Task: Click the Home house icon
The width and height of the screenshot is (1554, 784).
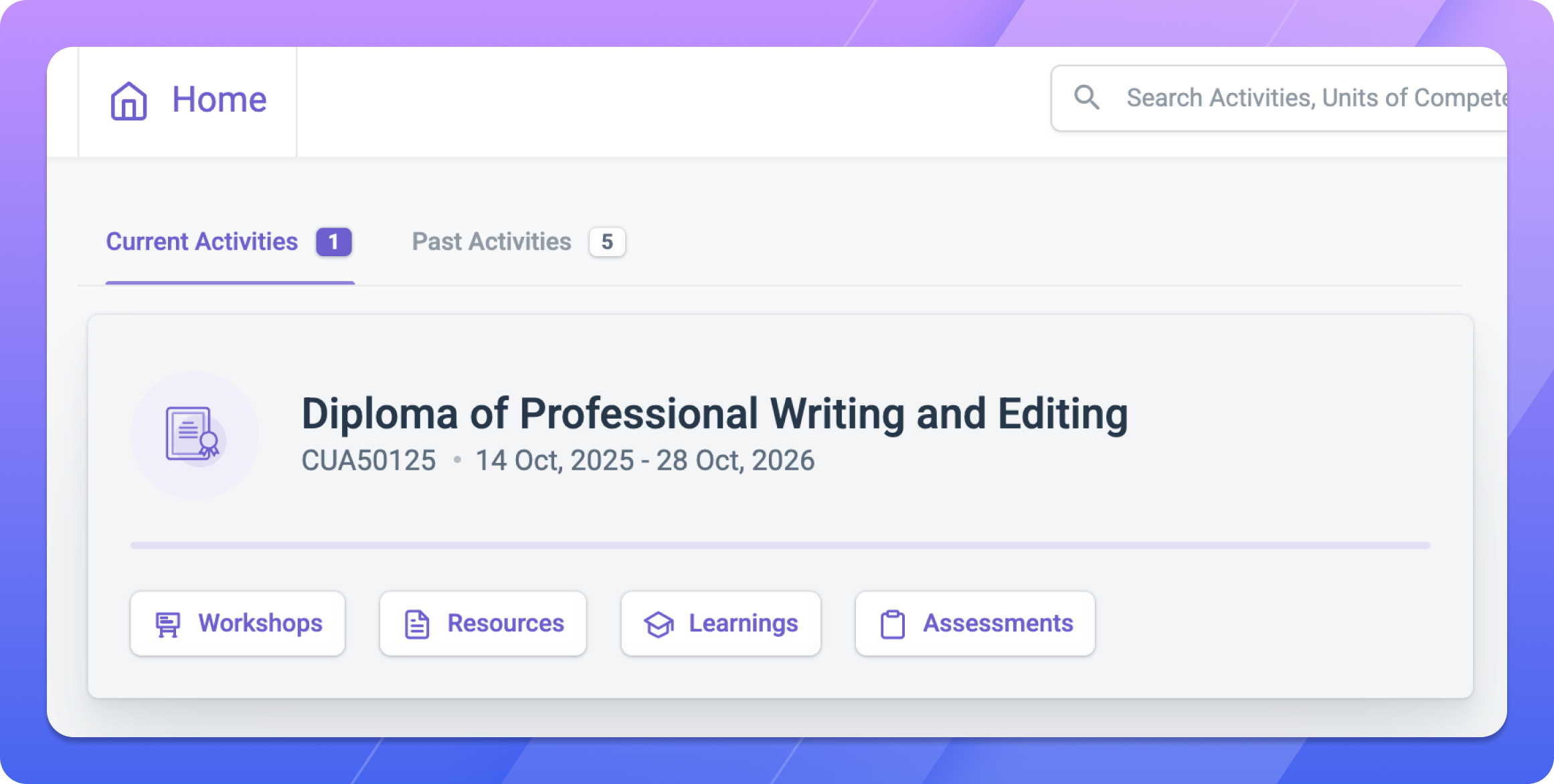Action: coord(128,101)
